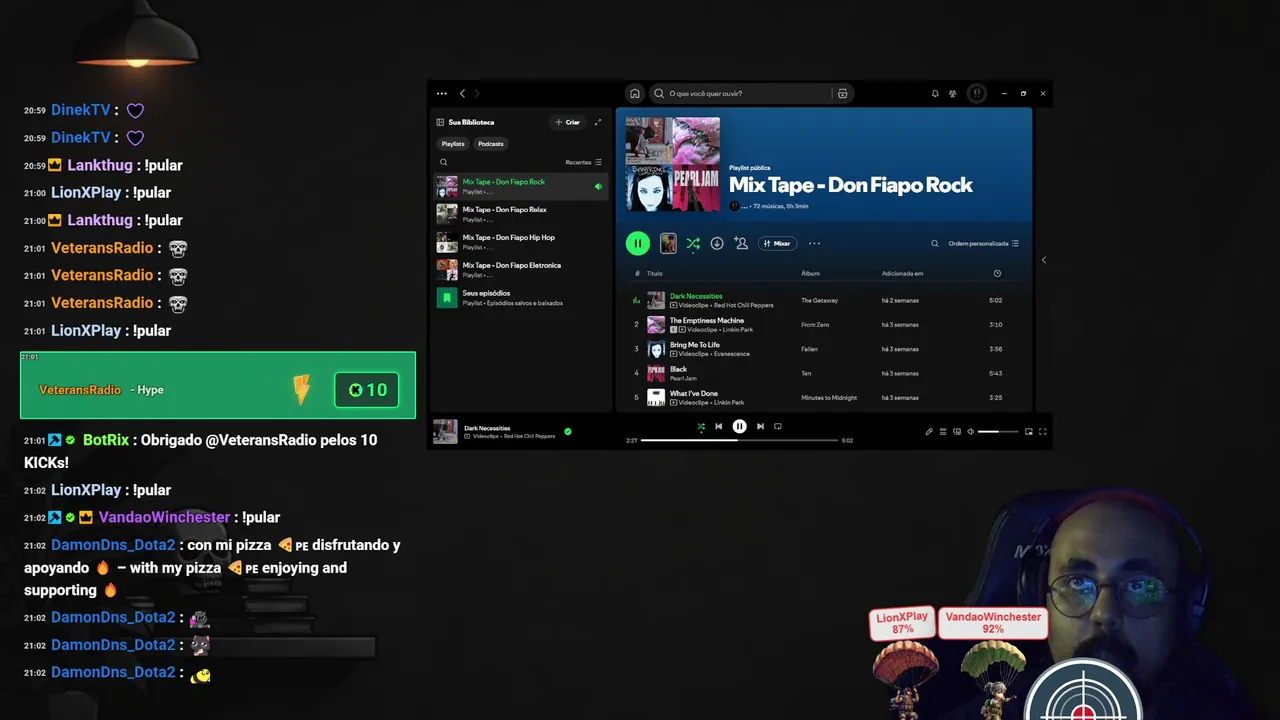Open the artist link Evanescence in track list

[732, 354]
